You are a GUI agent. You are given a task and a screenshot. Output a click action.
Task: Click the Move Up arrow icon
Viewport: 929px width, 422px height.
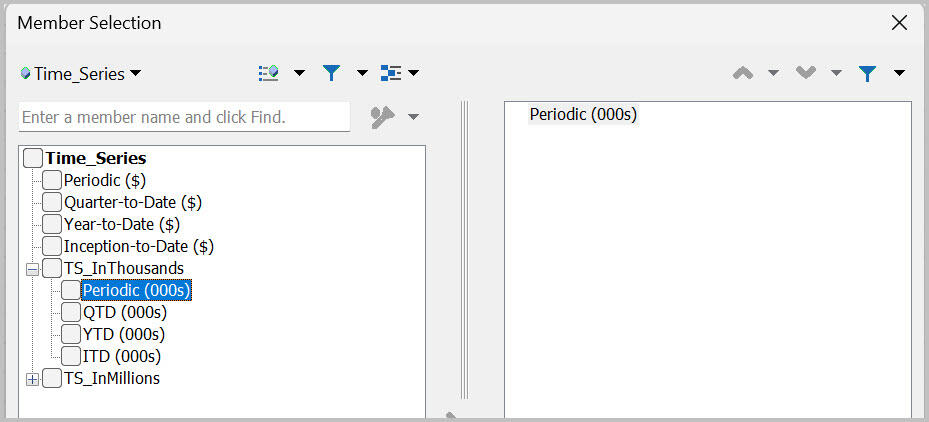(743, 73)
